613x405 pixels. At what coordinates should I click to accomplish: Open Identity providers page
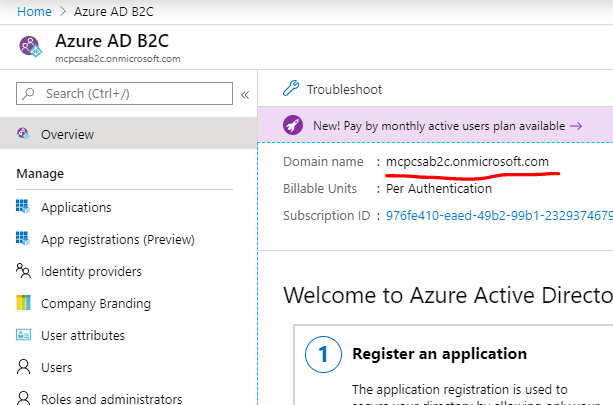coord(91,271)
